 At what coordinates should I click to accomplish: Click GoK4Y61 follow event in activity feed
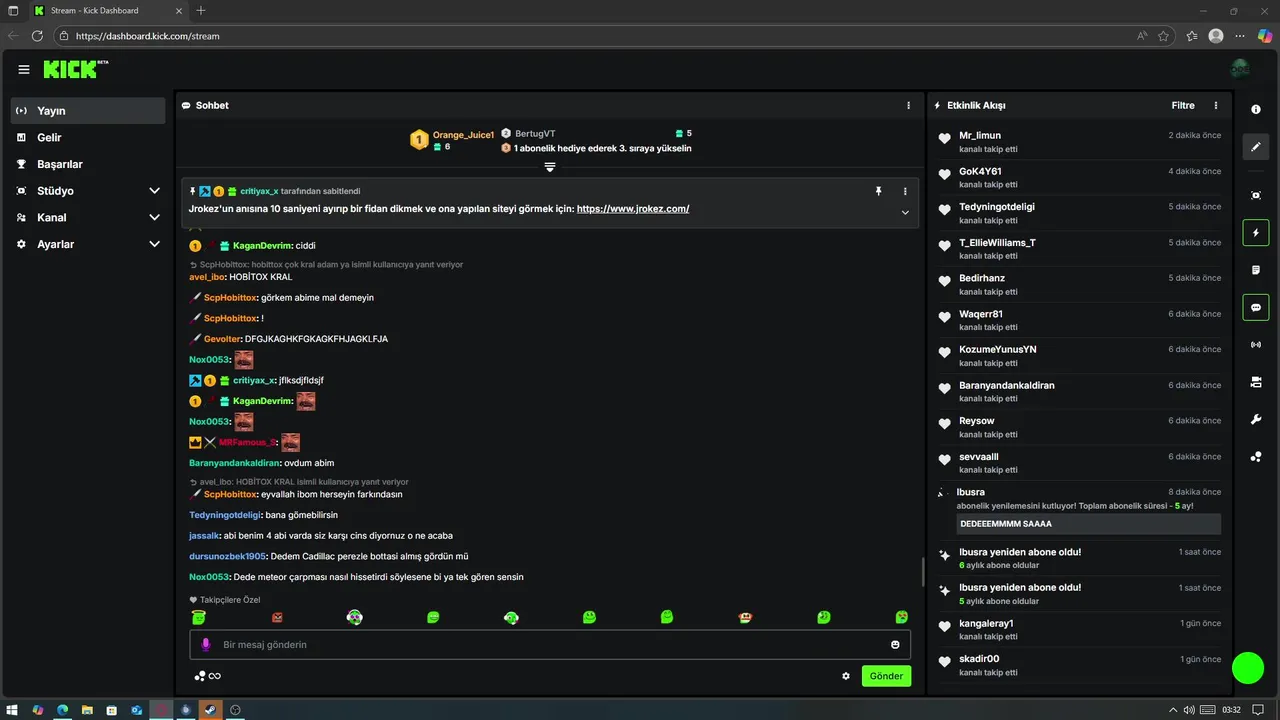coord(1080,177)
